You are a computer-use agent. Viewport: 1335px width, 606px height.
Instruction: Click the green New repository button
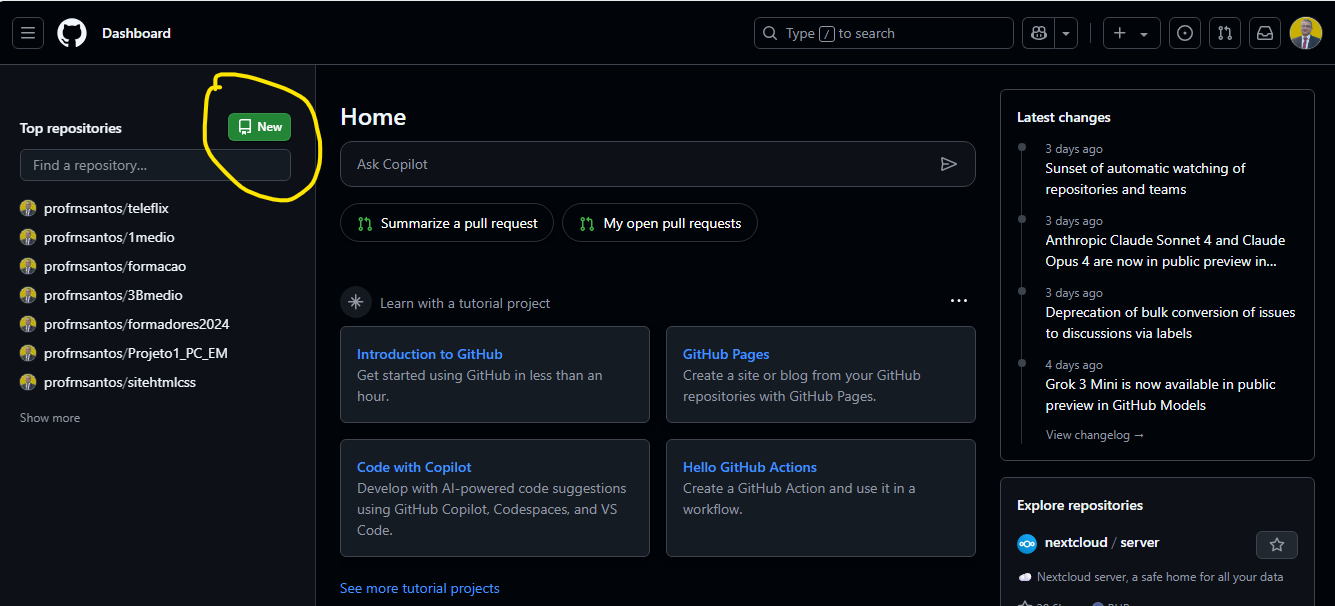(x=259, y=127)
